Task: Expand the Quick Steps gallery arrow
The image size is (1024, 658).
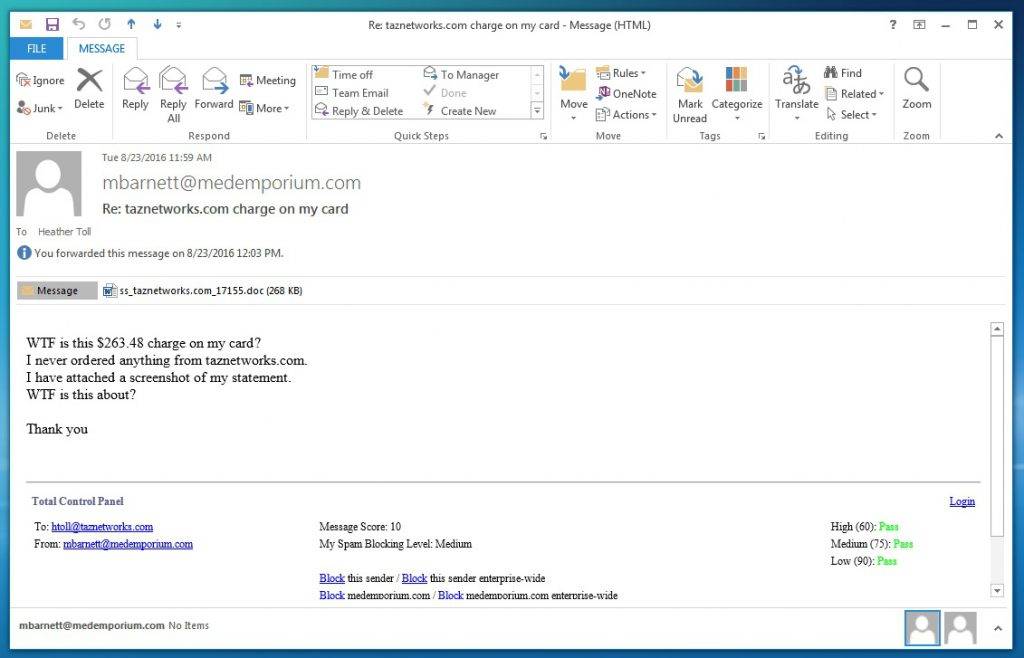Action: point(537,111)
